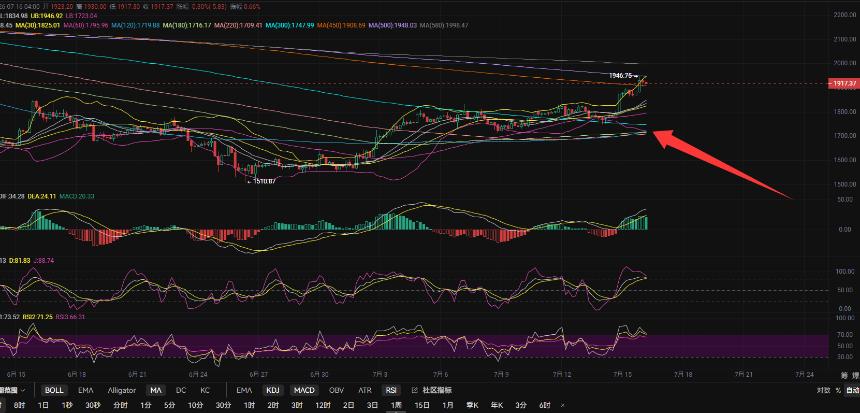Switch to the 12时 timeframe
Screen dimensions: 860x413
click(323, 405)
